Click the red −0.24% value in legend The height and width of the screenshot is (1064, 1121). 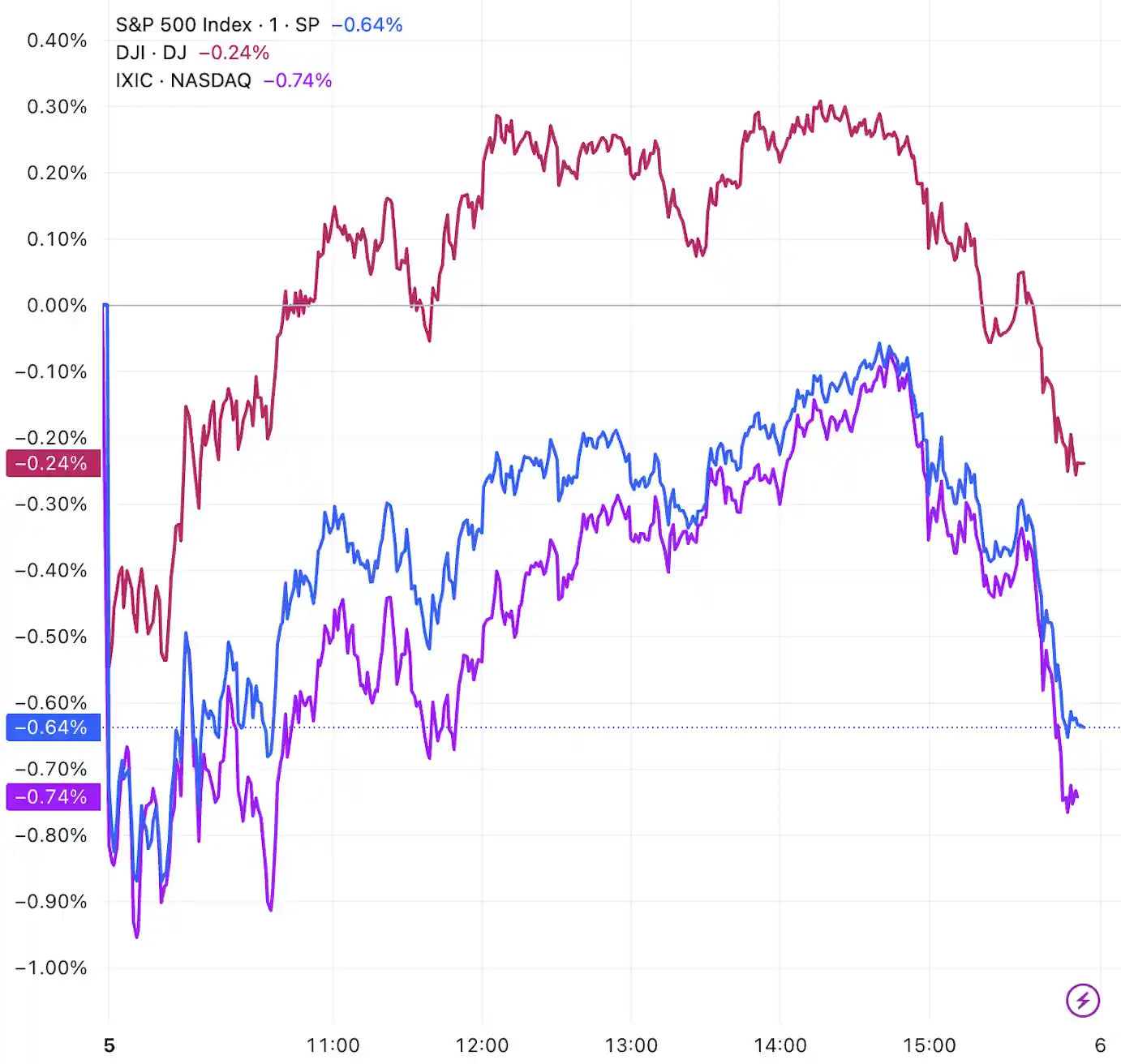pos(234,53)
